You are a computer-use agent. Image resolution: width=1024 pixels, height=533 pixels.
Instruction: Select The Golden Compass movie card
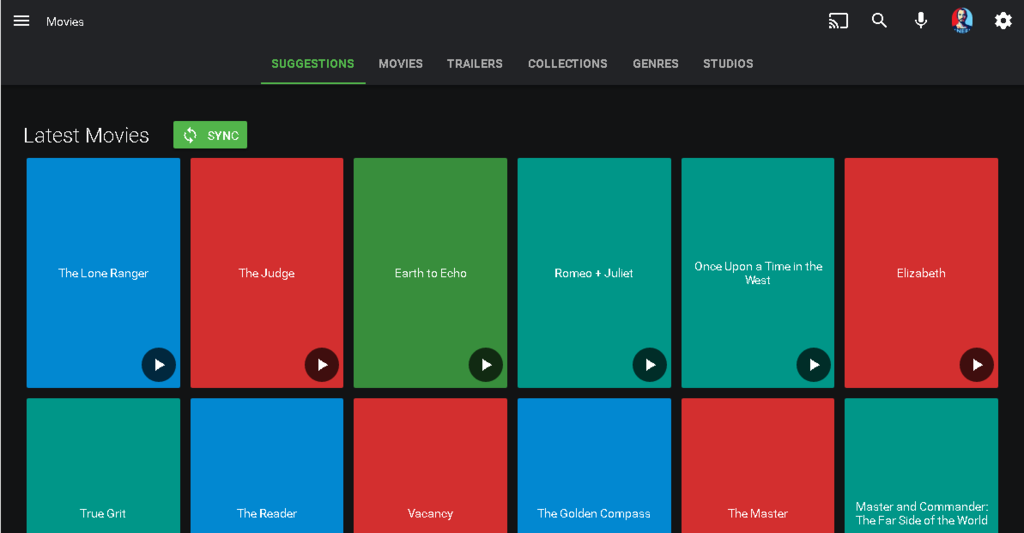tap(594, 470)
